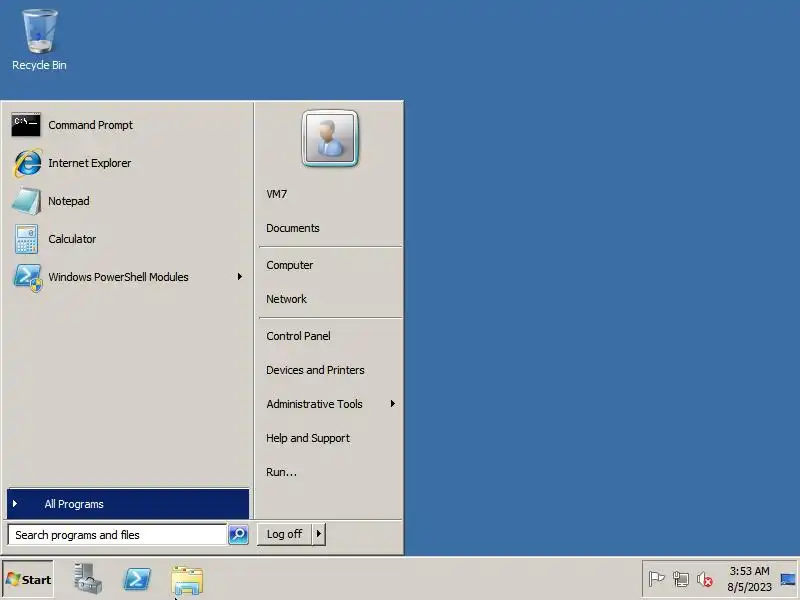Select the Command Prompt text label
This screenshot has height=600, width=800.
point(90,125)
